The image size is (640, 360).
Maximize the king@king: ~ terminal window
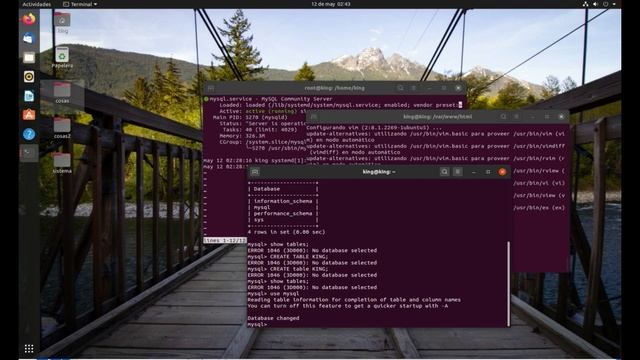488,172
